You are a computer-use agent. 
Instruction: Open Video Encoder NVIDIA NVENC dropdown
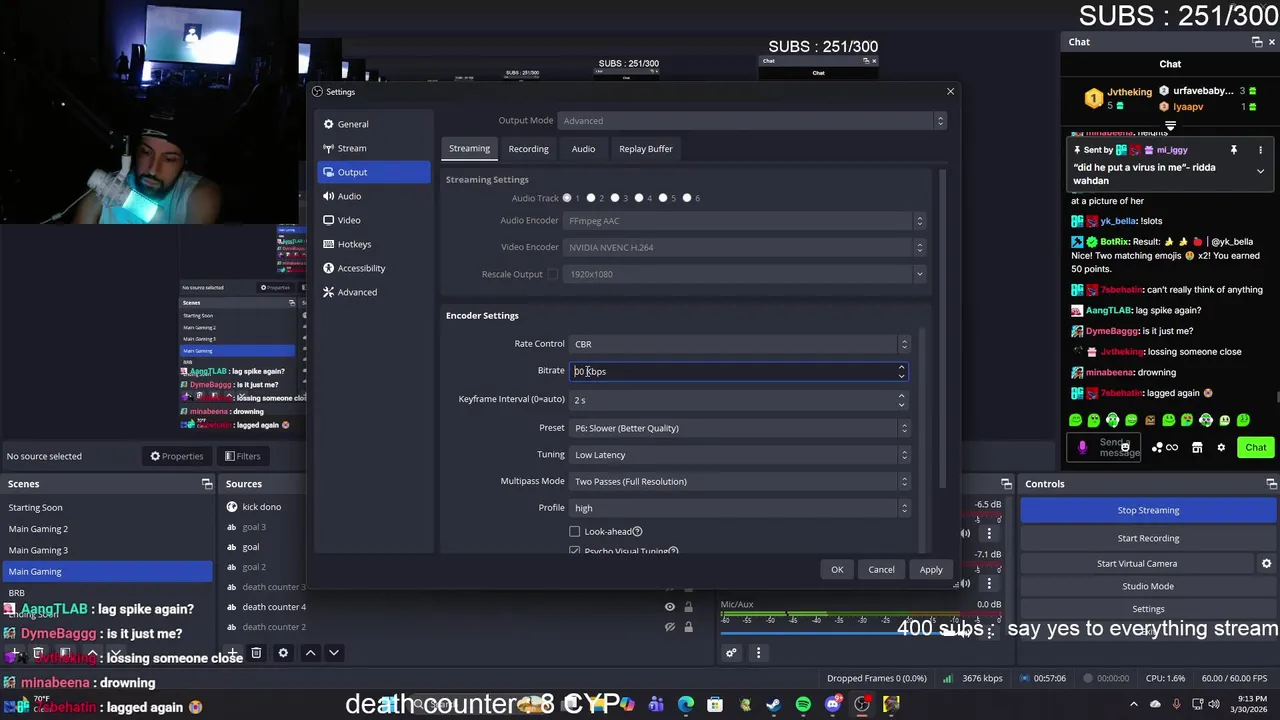click(x=745, y=247)
